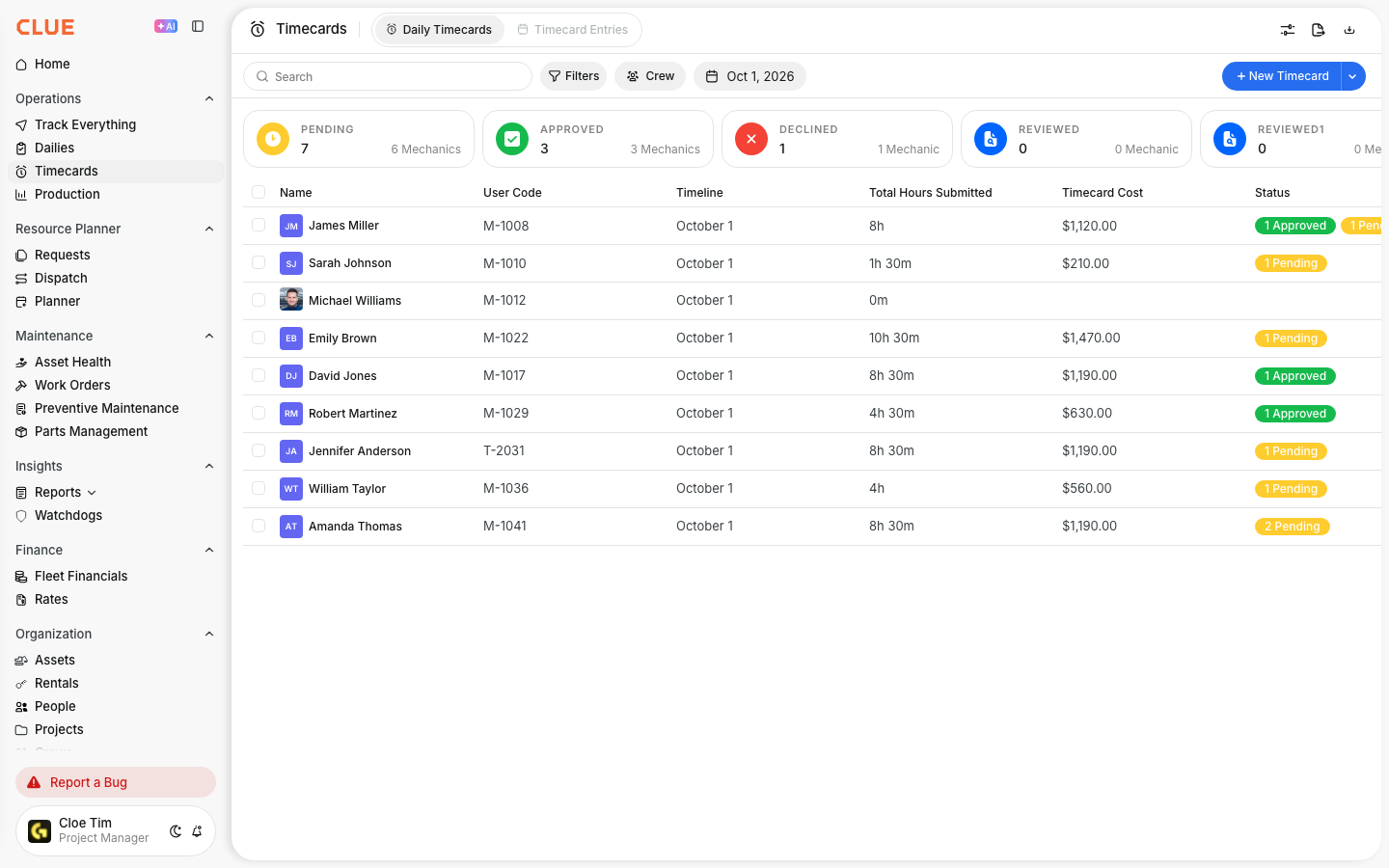Toggle the select-all rows checkbox
The height and width of the screenshot is (868, 1389).
259,192
